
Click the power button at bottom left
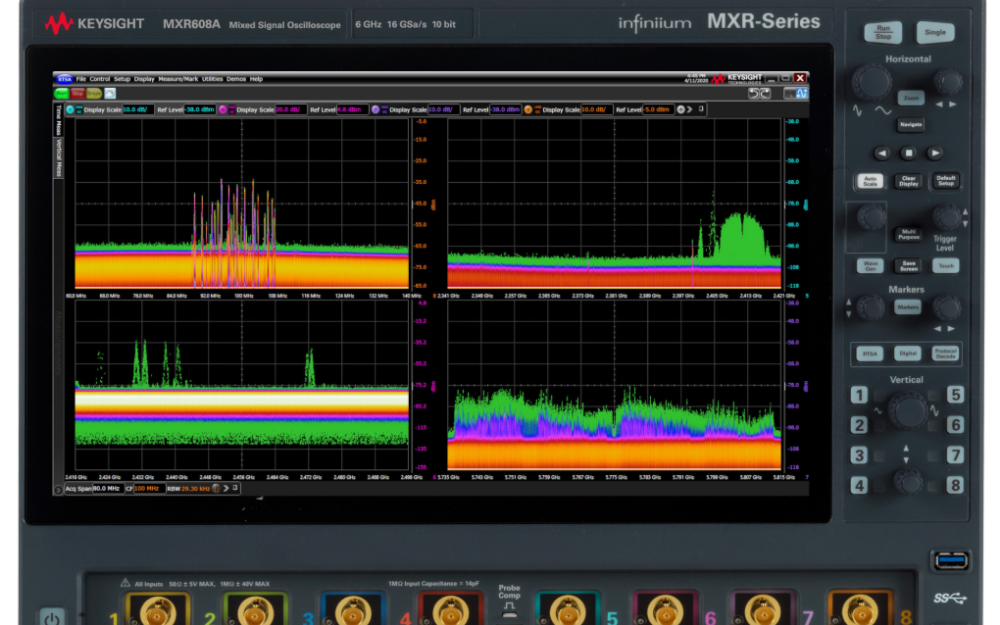(x=52, y=617)
